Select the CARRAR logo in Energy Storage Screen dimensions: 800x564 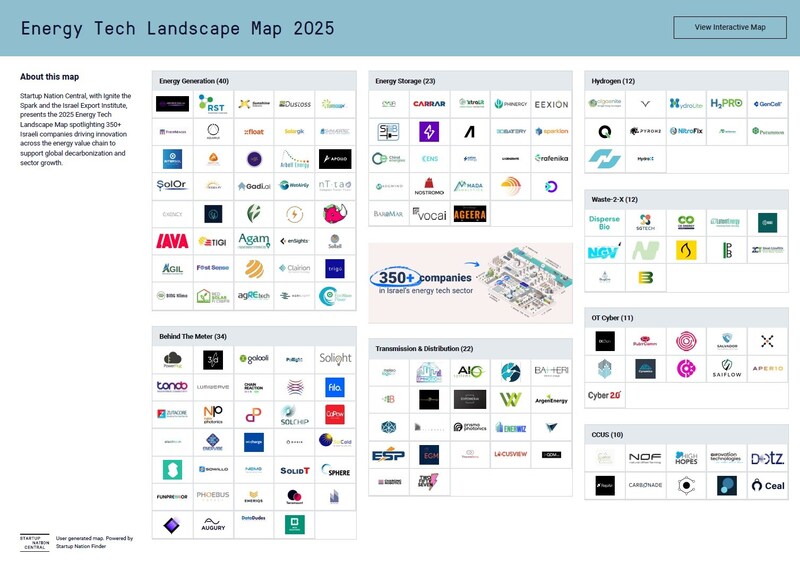click(429, 104)
